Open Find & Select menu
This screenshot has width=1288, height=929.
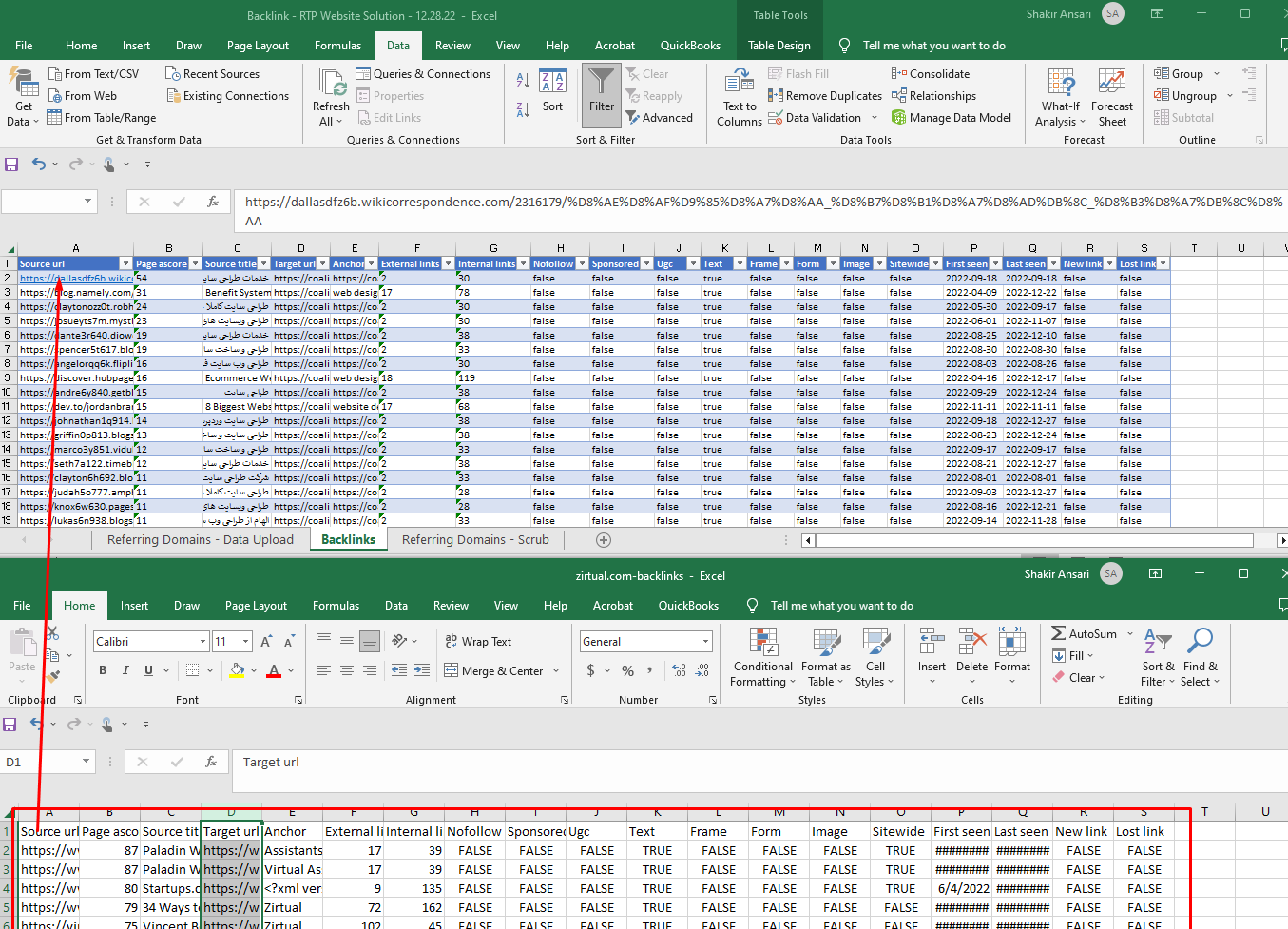tap(1200, 657)
